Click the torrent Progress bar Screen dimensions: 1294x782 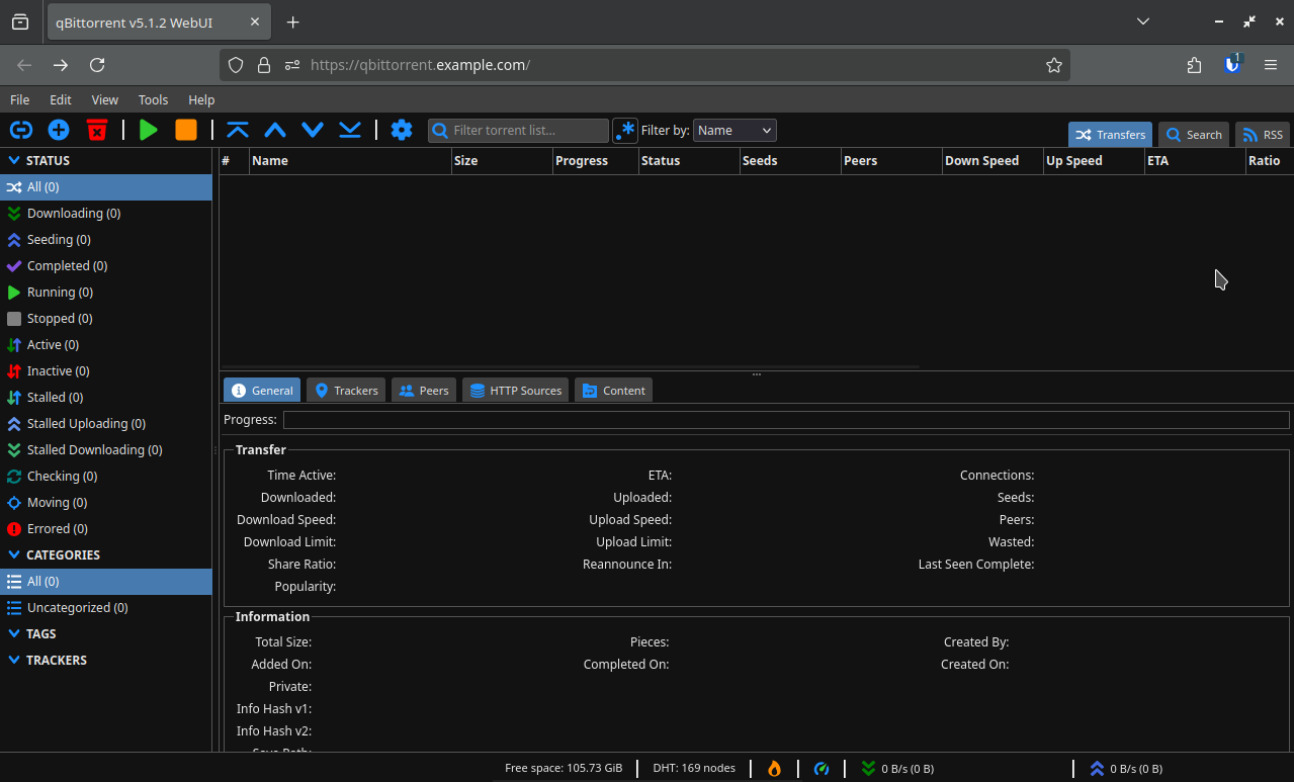coord(785,420)
